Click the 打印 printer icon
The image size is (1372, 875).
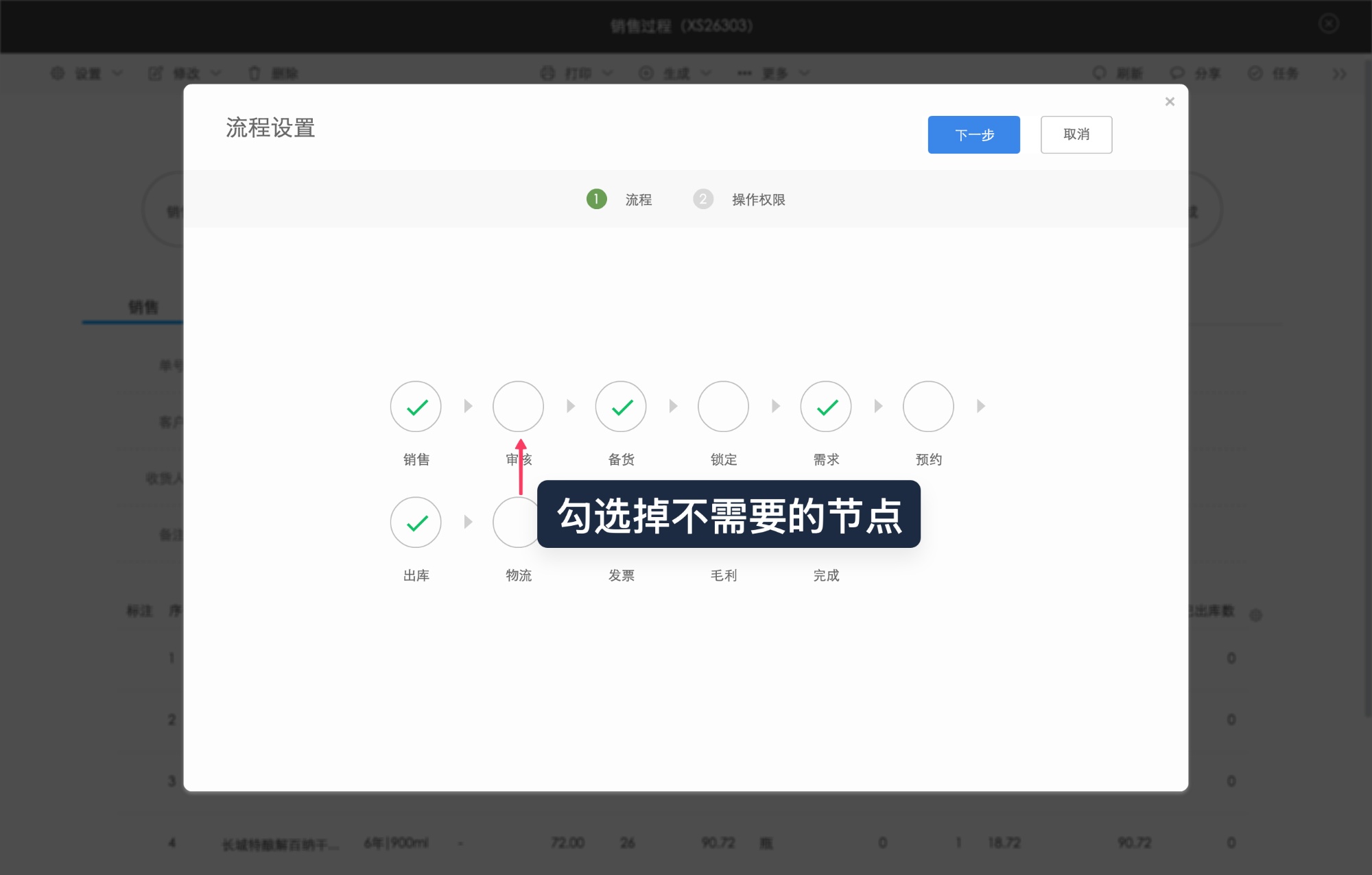(x=547, y=73)
